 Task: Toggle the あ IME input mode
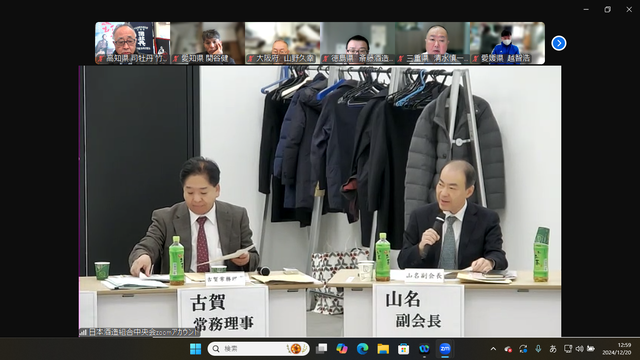[553, 349]
